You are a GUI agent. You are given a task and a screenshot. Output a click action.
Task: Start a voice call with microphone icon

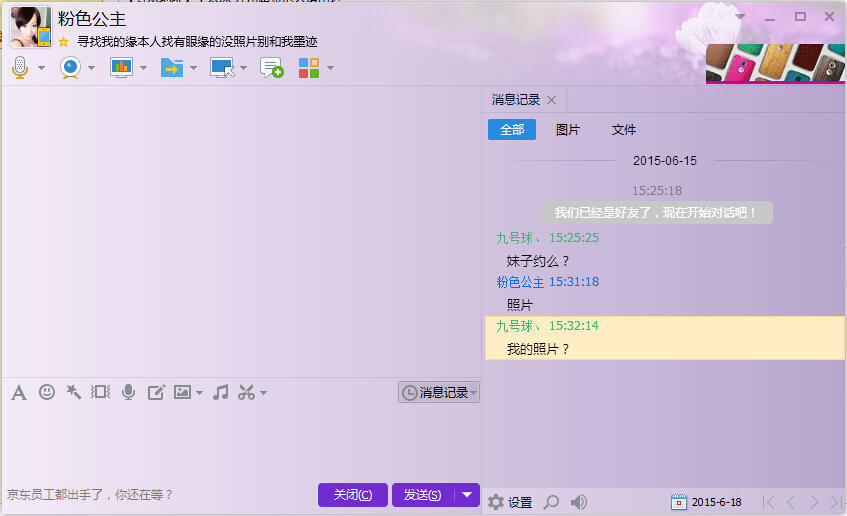20,68
